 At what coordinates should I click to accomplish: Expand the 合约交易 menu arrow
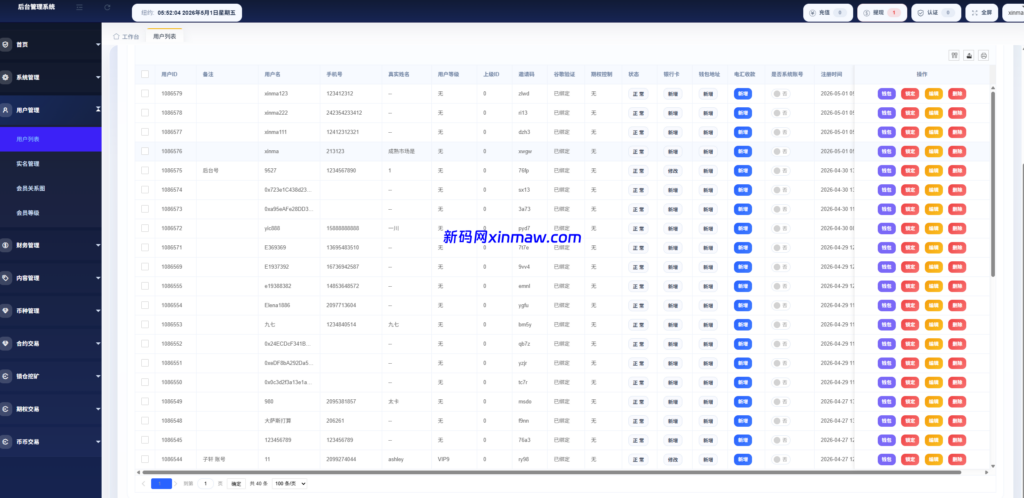click(98, 343)
